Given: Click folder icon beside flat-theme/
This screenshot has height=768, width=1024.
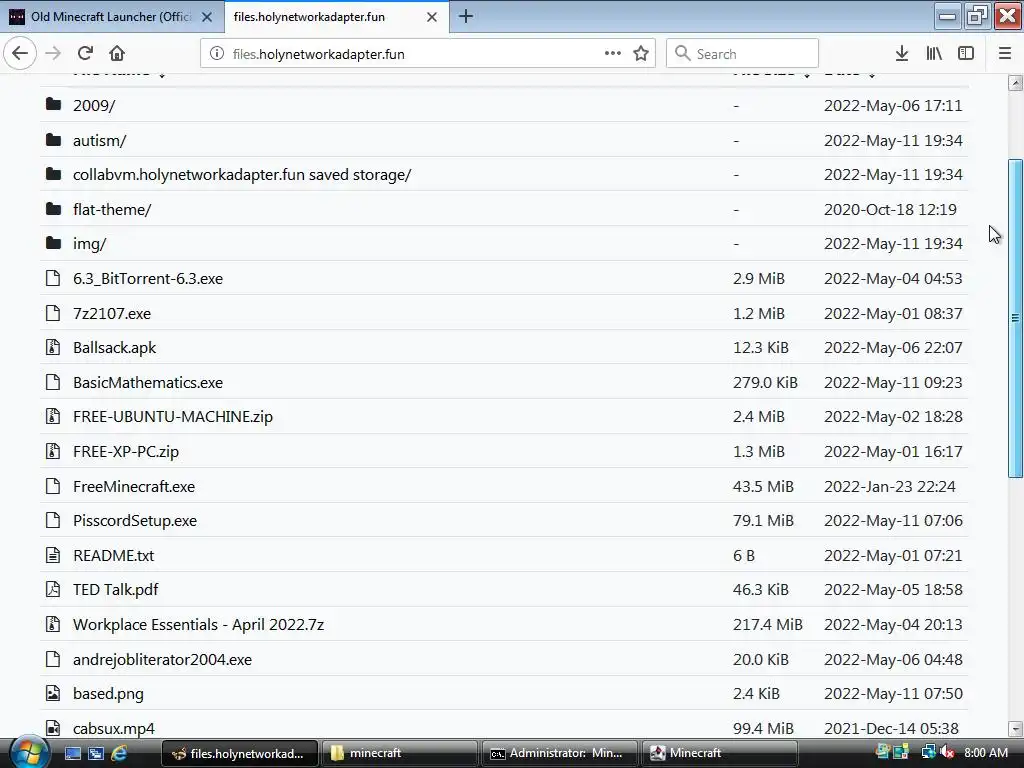Looking at the screenshot, I should (x=54, y=209).
